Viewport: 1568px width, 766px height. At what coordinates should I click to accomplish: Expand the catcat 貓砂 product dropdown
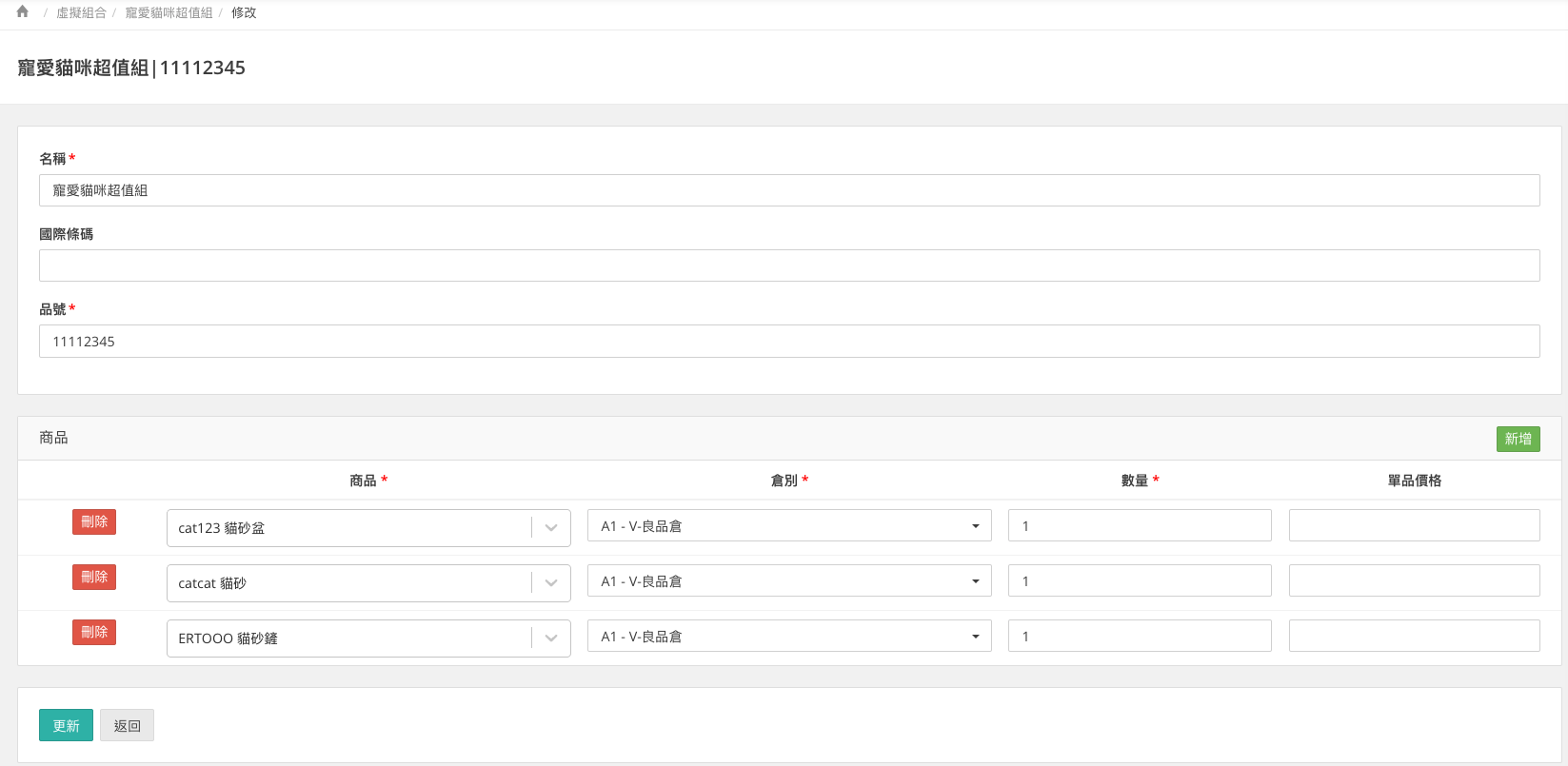(551, 583)
